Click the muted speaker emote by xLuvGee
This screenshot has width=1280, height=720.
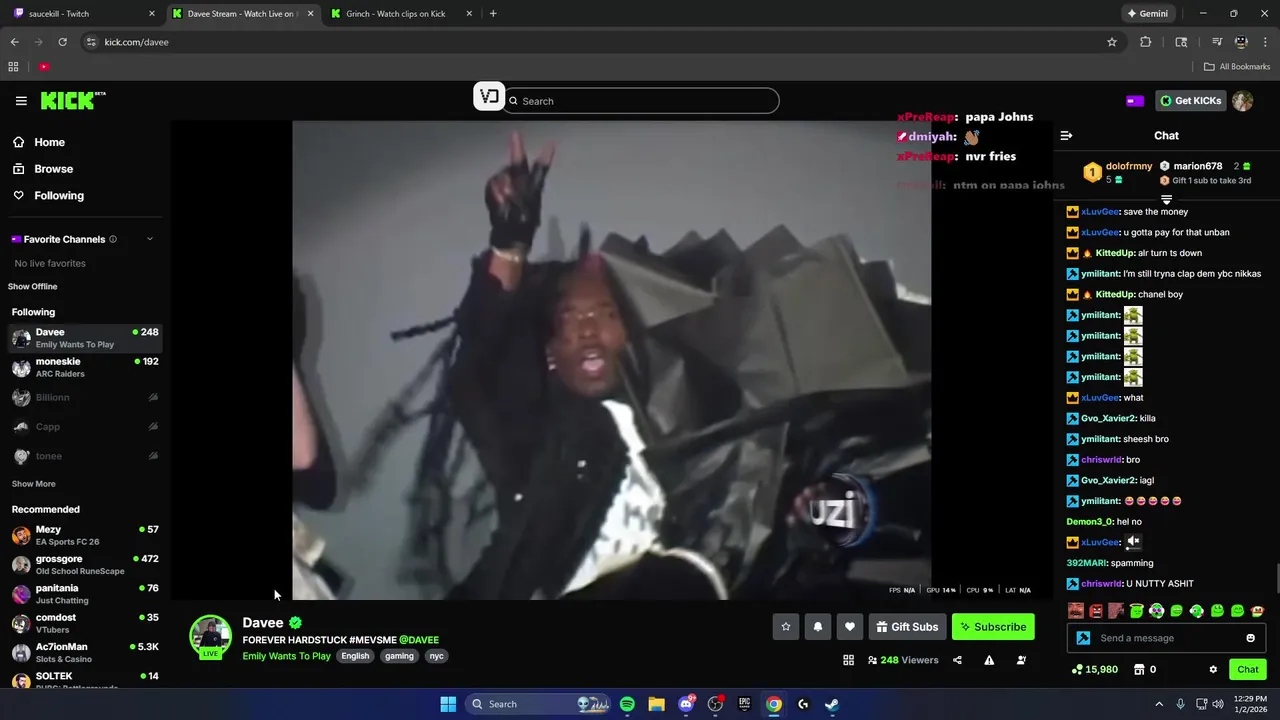coord(1133,541)
